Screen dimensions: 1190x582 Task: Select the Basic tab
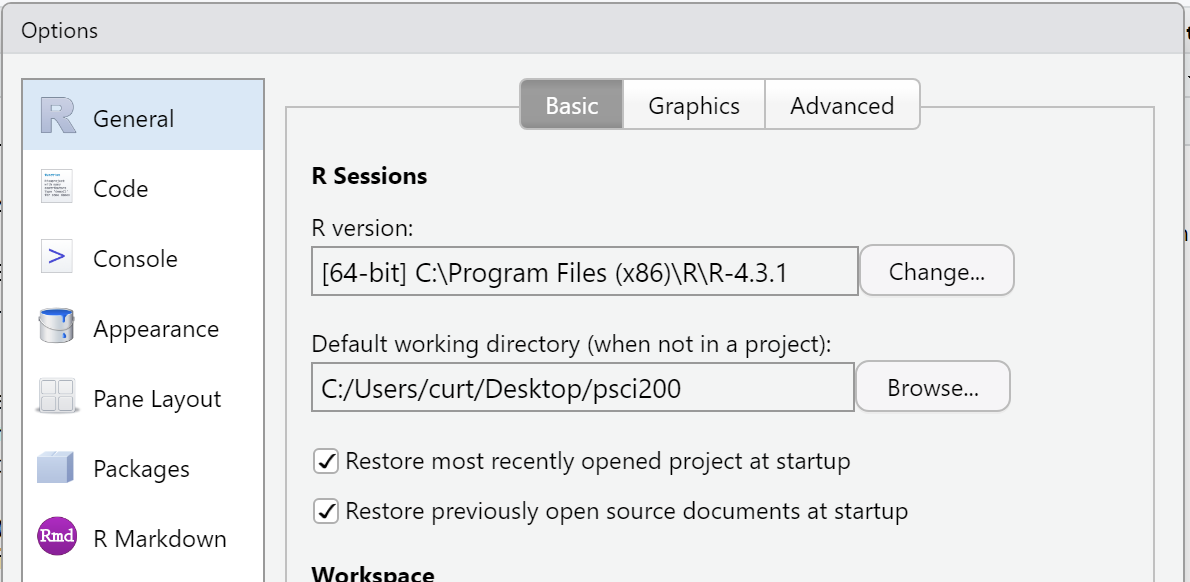click(x=571, y=105)
